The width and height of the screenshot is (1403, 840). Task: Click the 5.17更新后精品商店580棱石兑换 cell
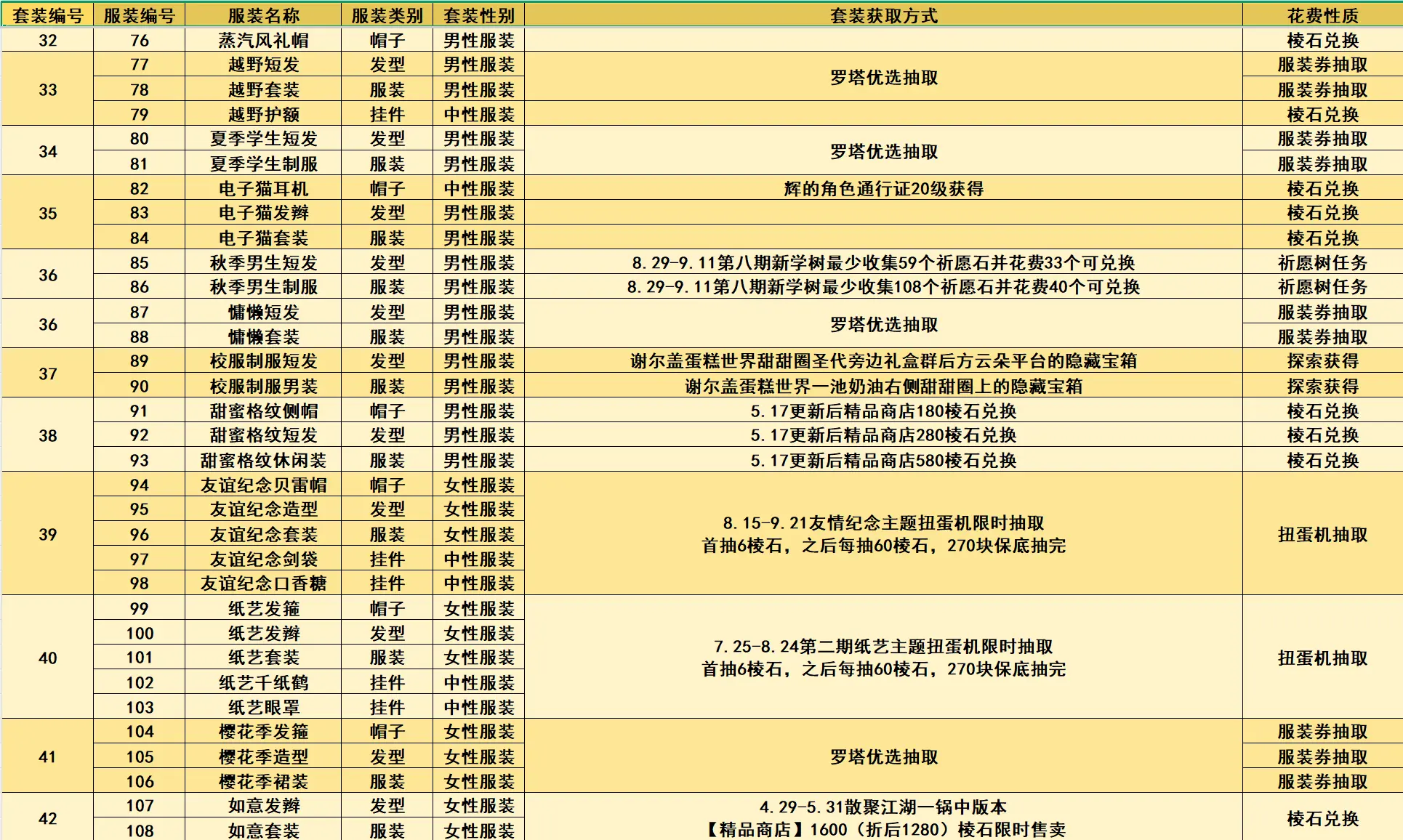click(883, 461)
